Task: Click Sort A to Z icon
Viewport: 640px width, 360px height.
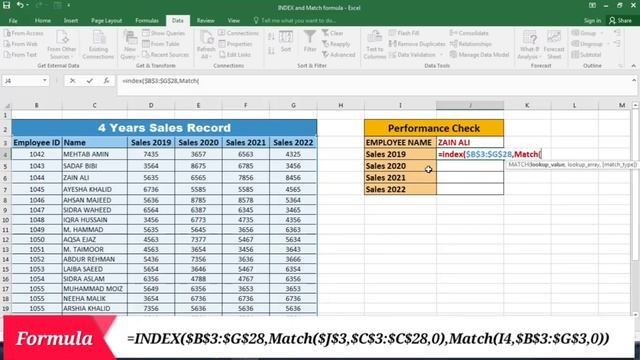Action: tap(271, 36)
